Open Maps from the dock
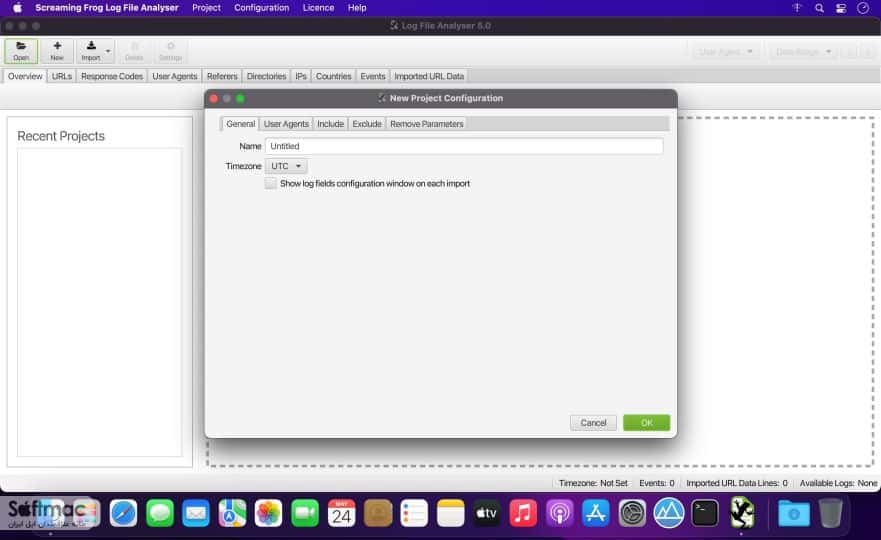The width and height of the screenshot is (881, 540). click(232, 513)
